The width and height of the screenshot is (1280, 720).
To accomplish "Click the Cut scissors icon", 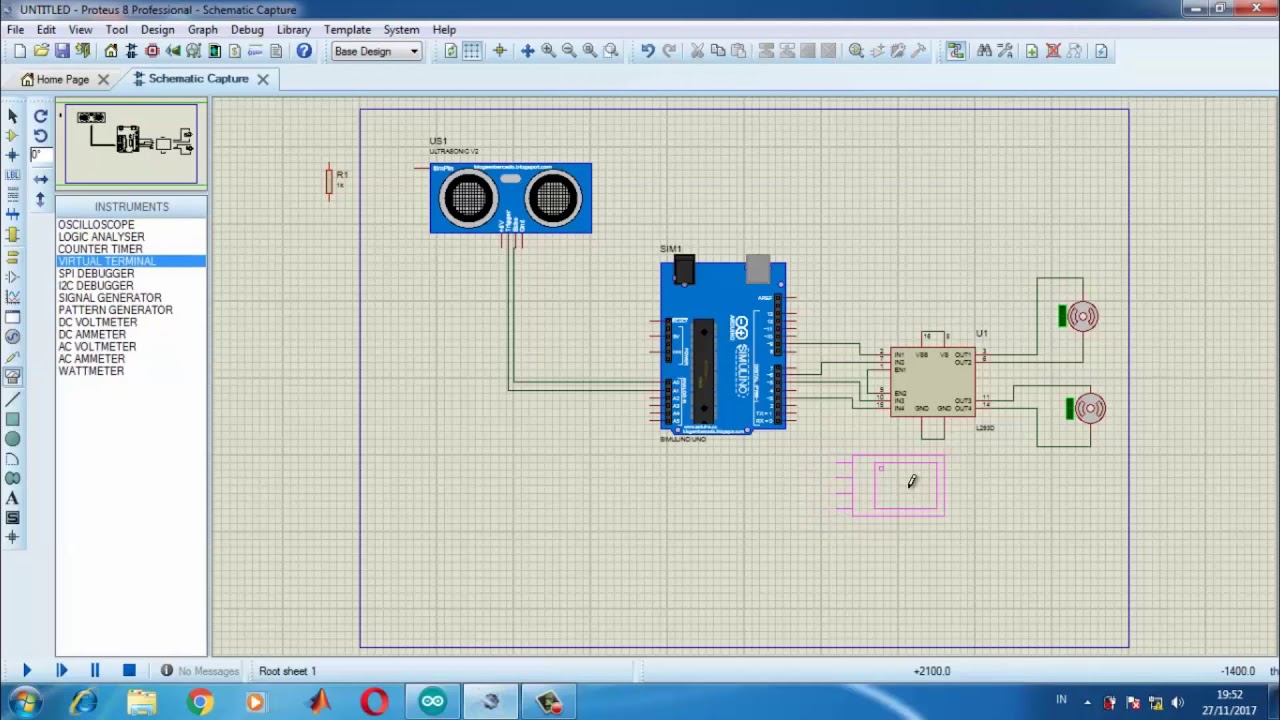I will click(697, 51).
